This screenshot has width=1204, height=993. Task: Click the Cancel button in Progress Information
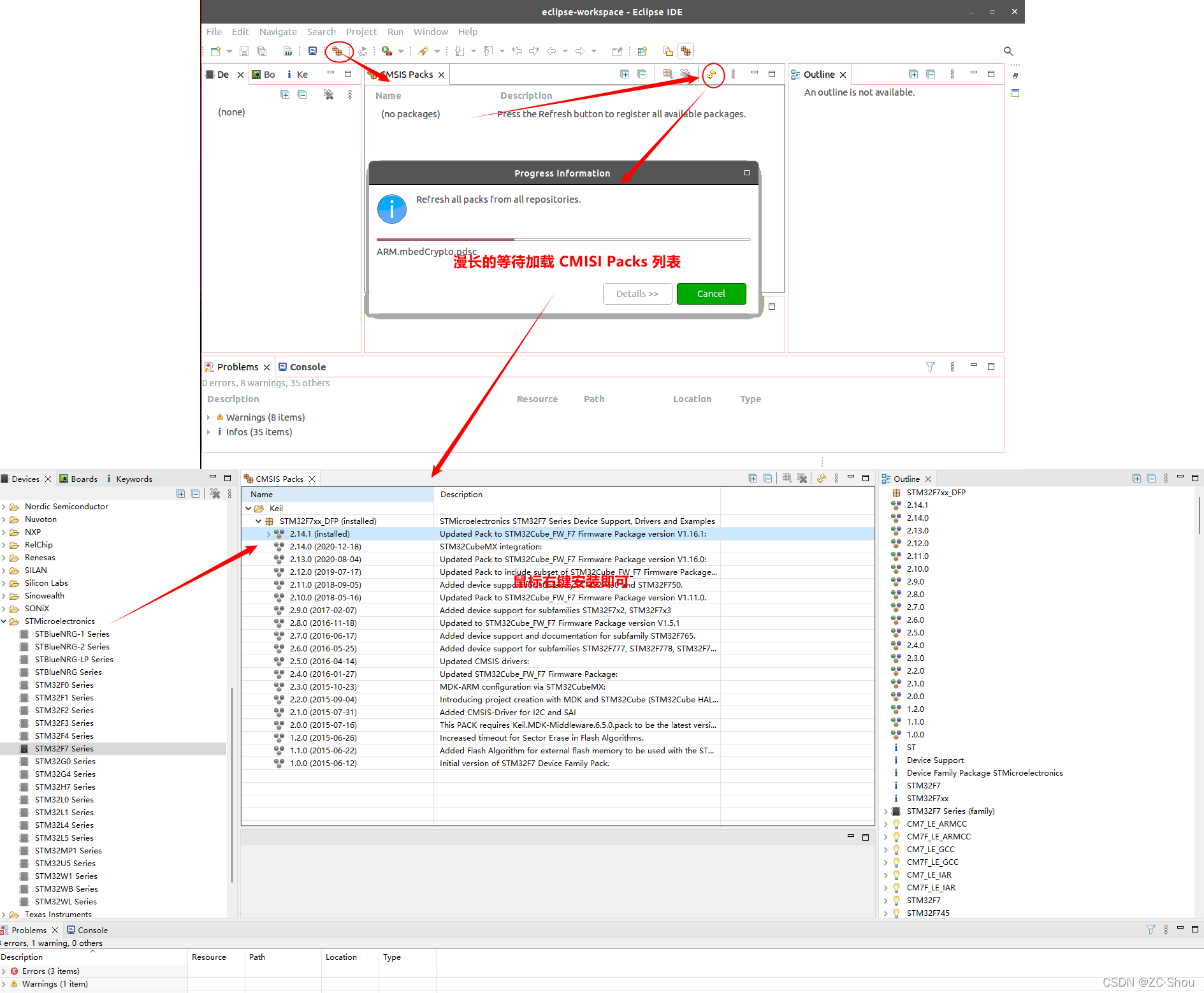tap(711, 294)
